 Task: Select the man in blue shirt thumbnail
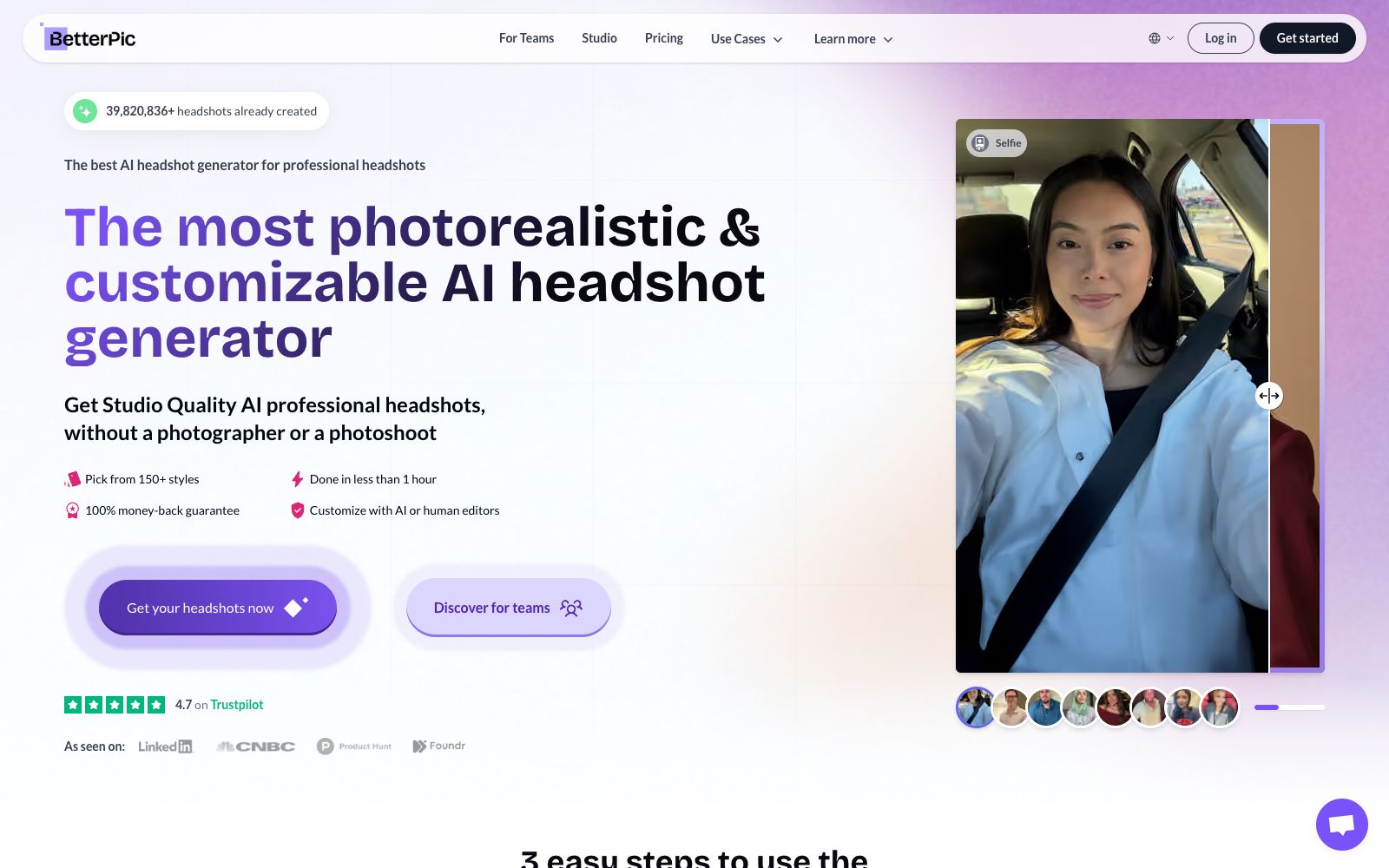click(x=1046, y=707)
